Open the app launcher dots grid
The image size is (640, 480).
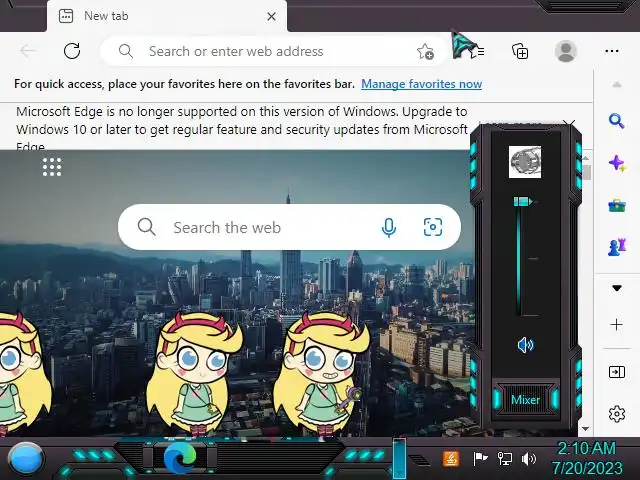(52, 167)
